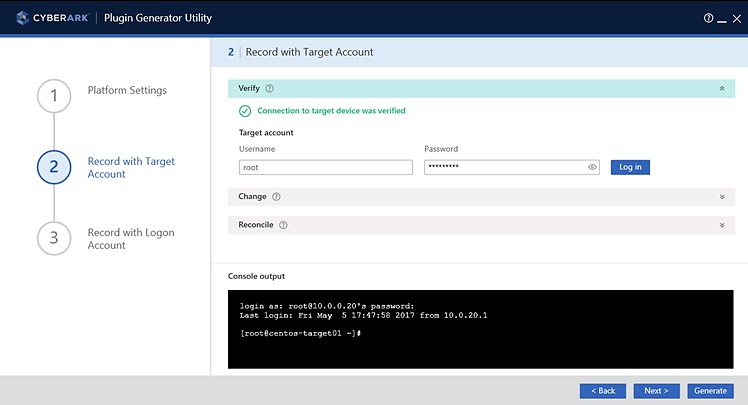The image size is (748, 405).
Task: Select Record with Logon Account step
Action: coord(131,239)
